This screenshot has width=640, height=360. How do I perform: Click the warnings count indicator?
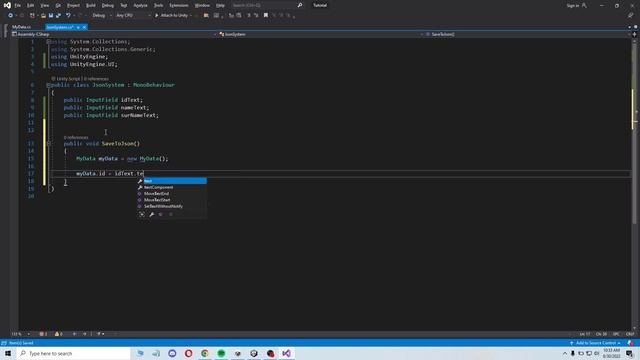coord(59,334)
